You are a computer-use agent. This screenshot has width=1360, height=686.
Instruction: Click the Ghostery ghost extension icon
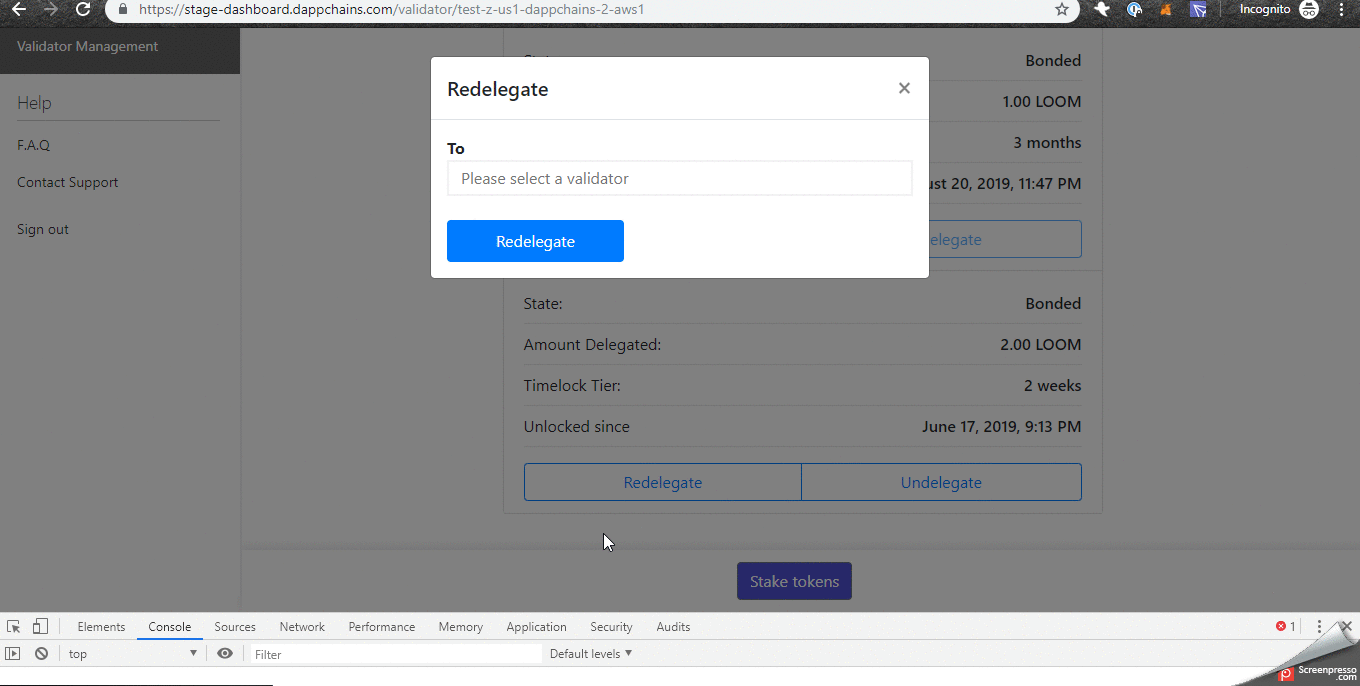(x=1103, y=9)
